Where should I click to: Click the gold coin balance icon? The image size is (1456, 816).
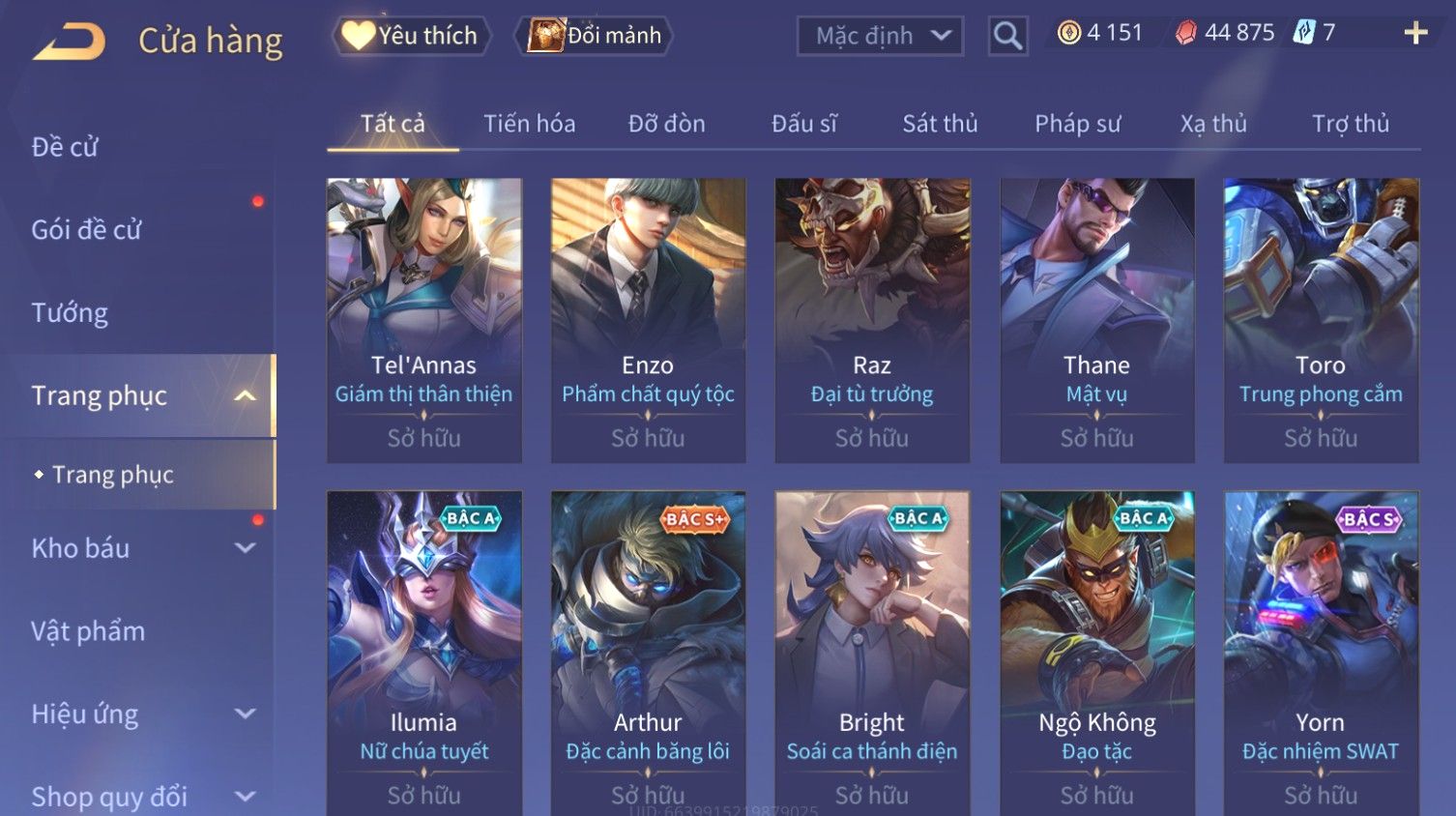pyautogui.click(x=1069, y=33)
